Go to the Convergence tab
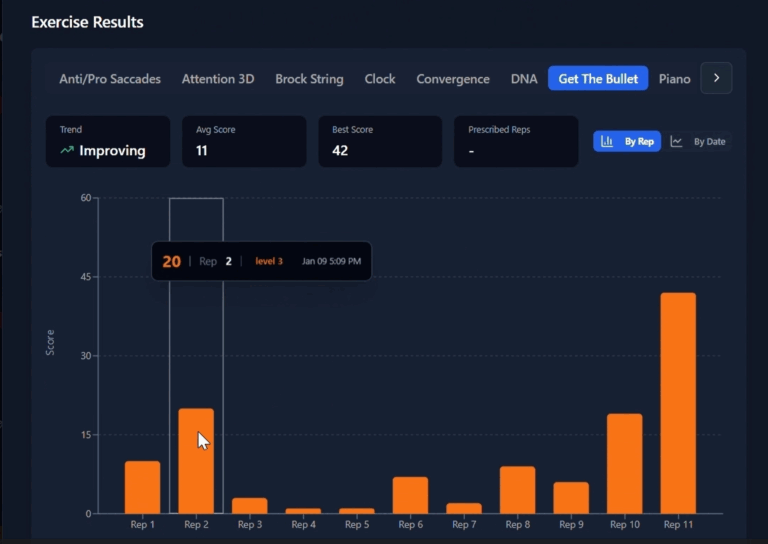This screenshot has height=544, width=768. pyautogui.click(x=453, y=79)
